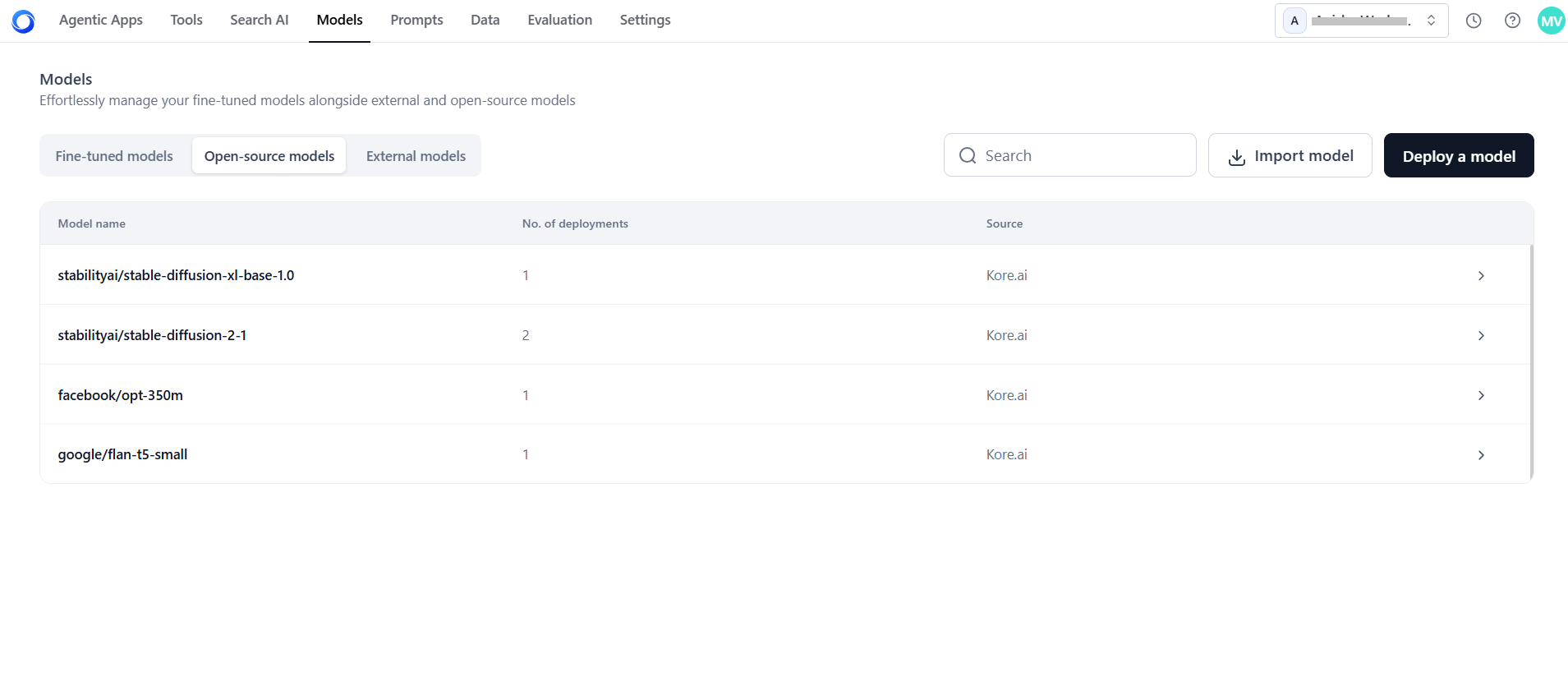
Task: Open the Tools menu
Action: [186, 20]
